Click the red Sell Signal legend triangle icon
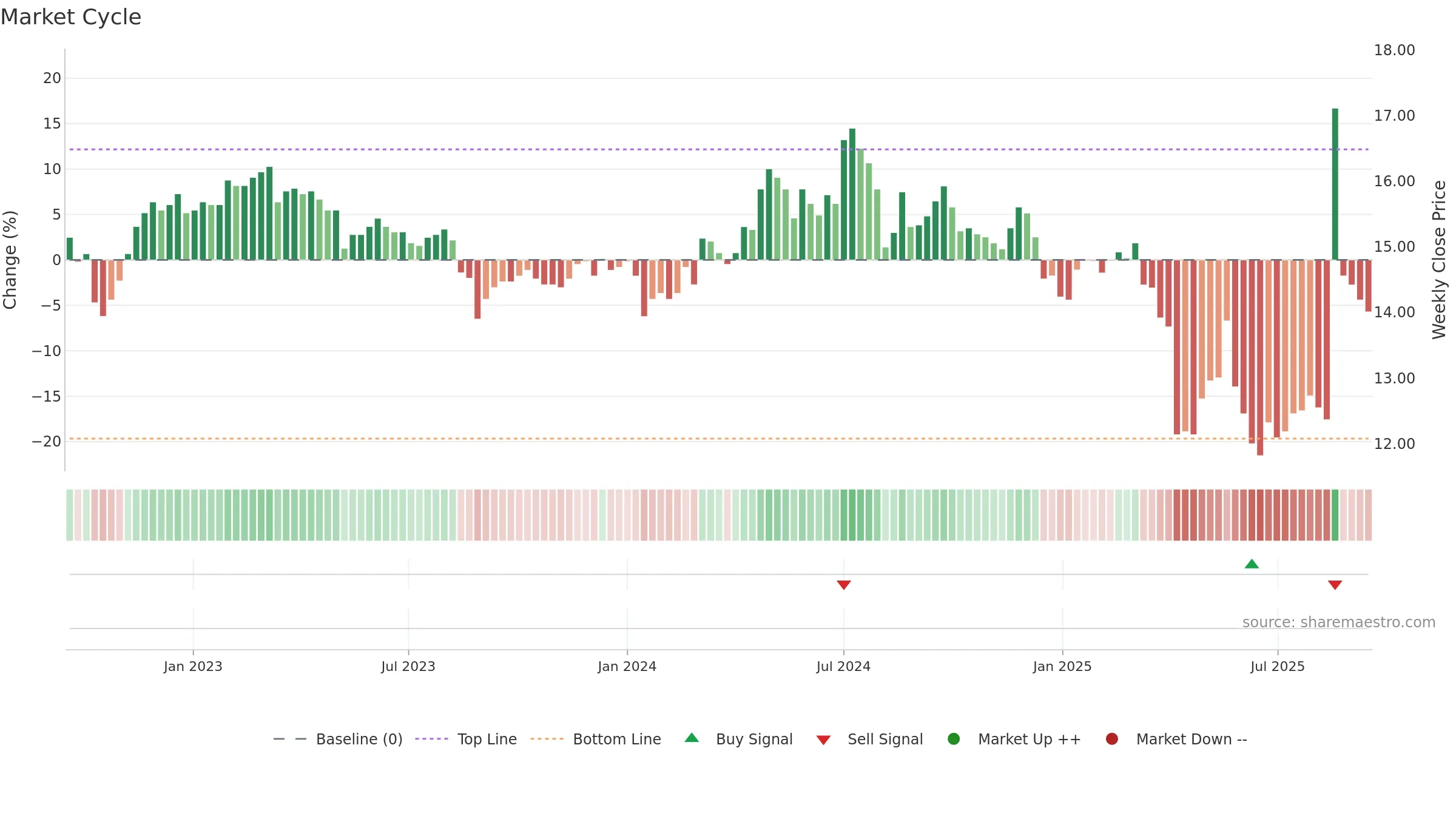 tap(823, 740)
